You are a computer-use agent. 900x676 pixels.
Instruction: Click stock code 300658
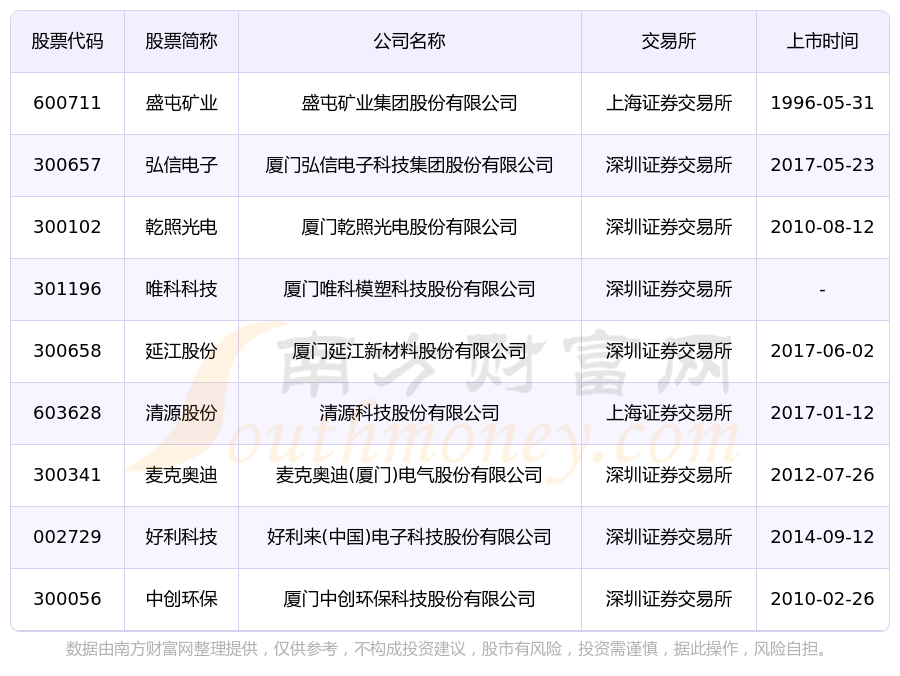pos(67,351)
